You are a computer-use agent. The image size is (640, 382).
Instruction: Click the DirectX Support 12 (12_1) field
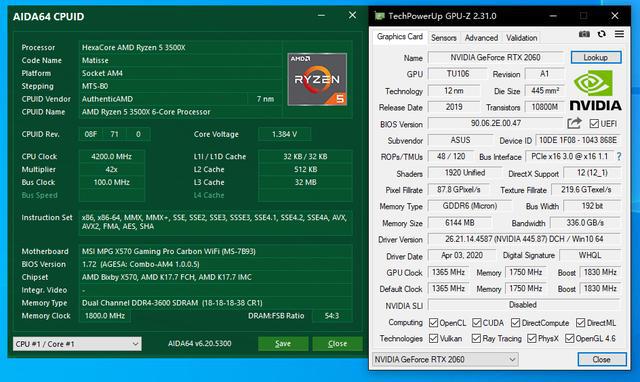592,173
